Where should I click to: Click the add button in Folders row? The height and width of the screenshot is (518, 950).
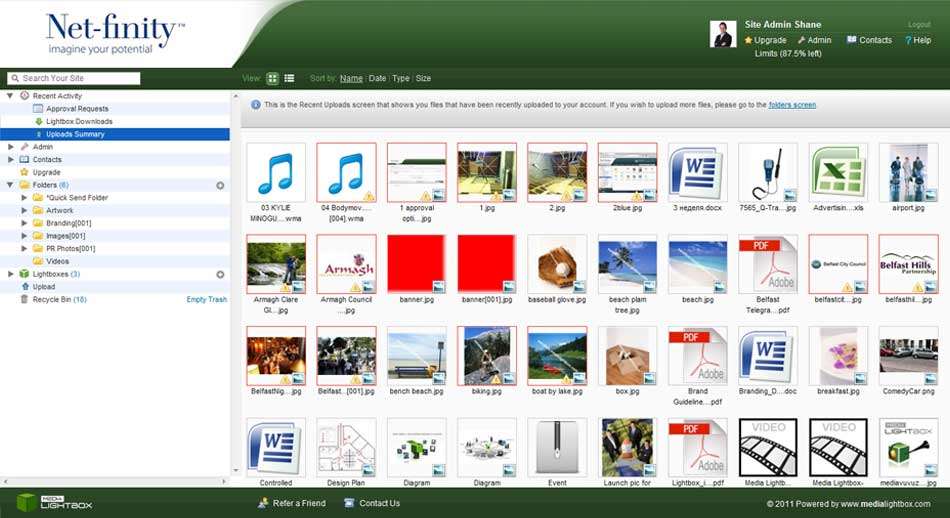click(220, 185)
